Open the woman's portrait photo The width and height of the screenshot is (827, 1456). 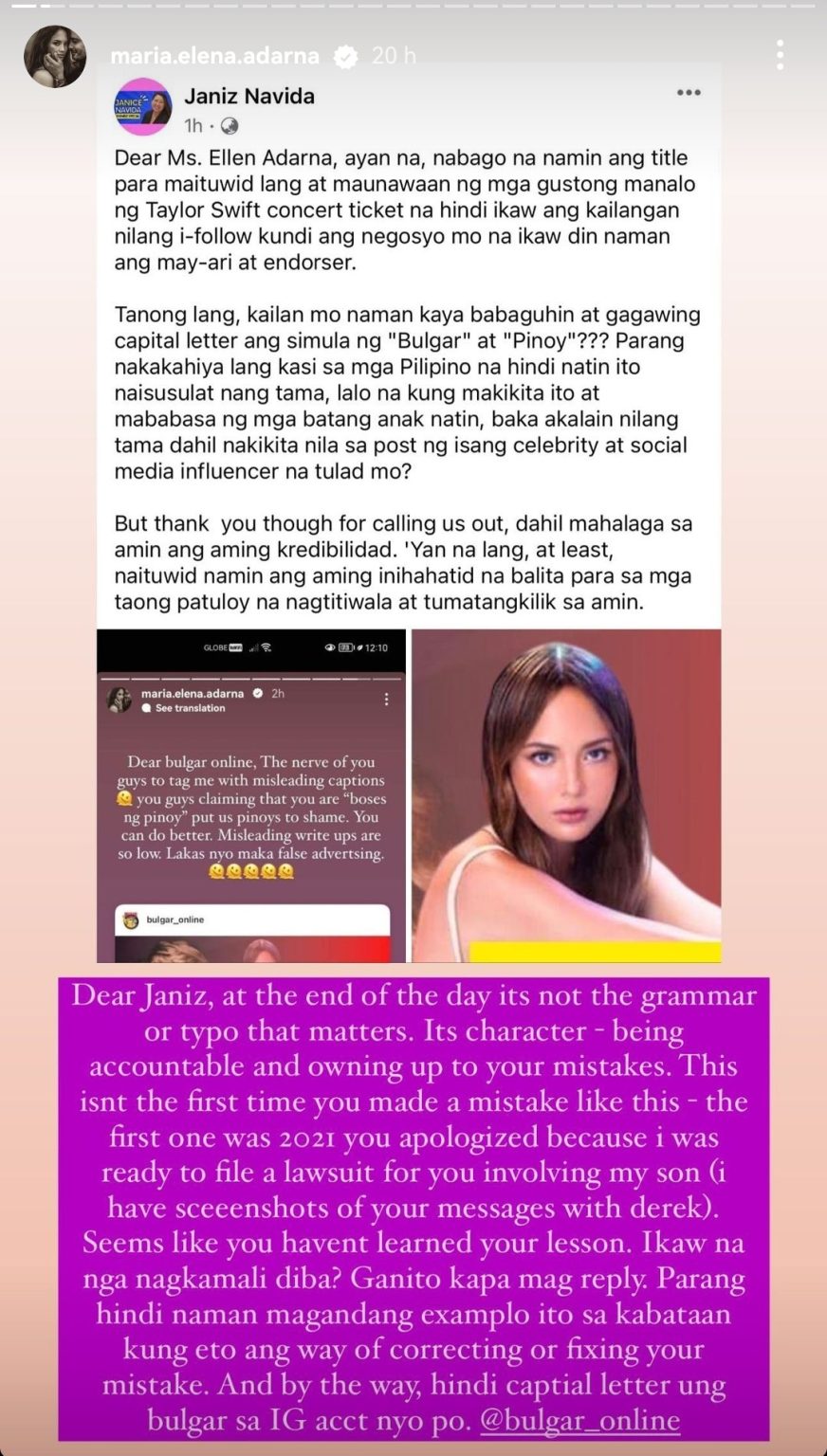pos(566,796)
